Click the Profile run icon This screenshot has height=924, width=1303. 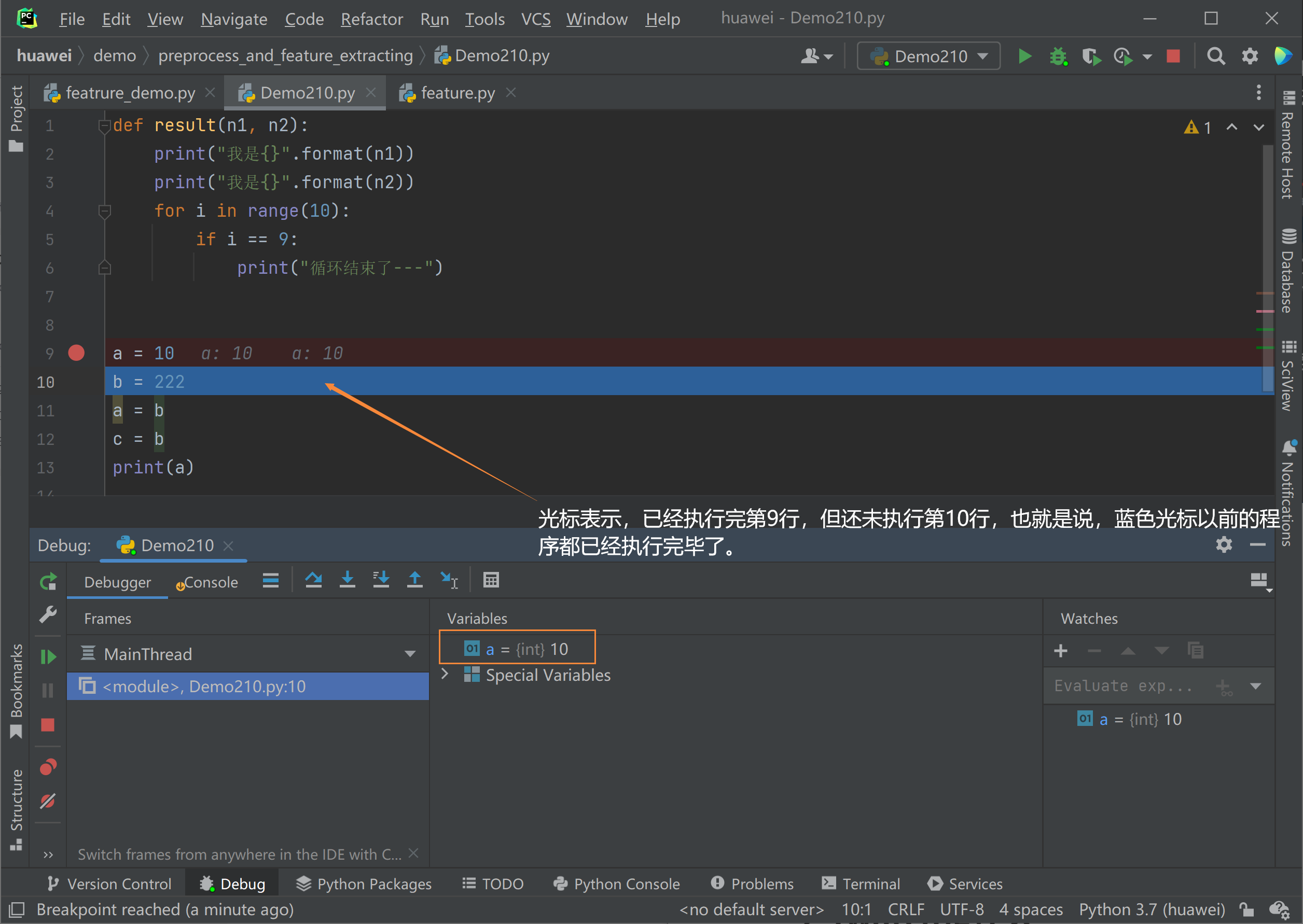pyautogui.click(x=1123, y=57)
